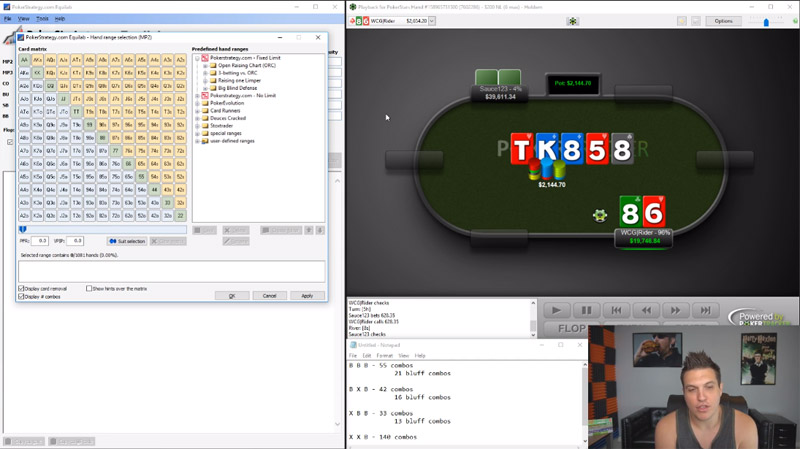Expand Raising one Limper folder
This screenshot has height=449, width=800.
pyautogui.click(x=205, y=81)
